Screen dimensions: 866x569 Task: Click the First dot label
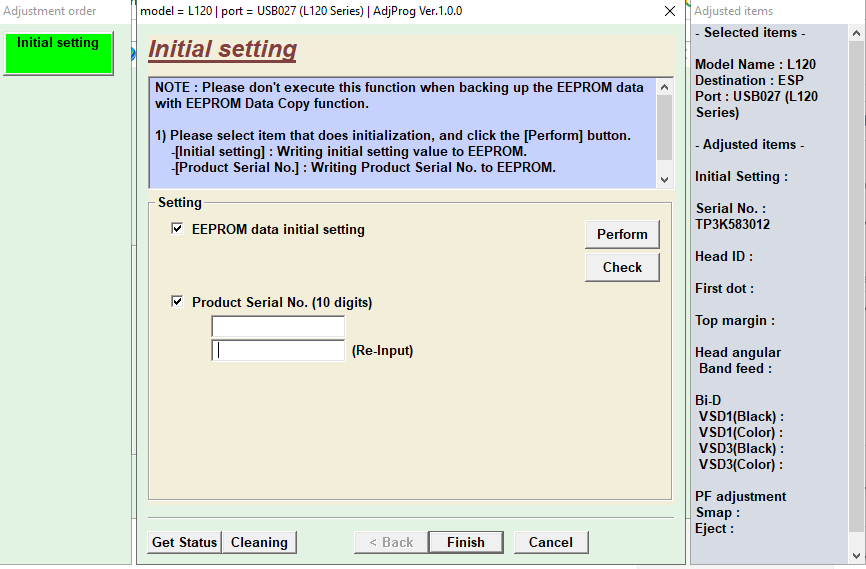point(724,288)
